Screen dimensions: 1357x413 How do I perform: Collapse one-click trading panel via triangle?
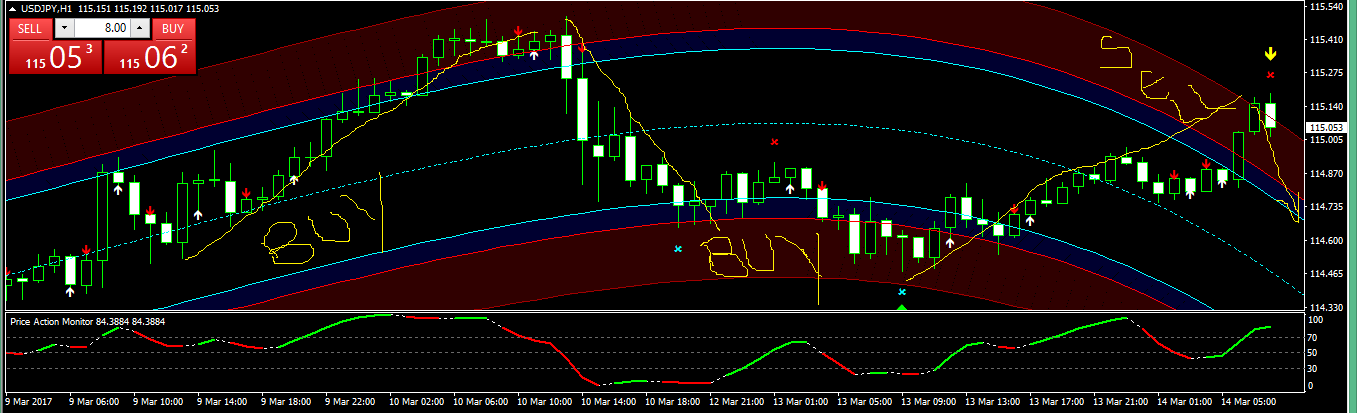[x=10, y=8]
